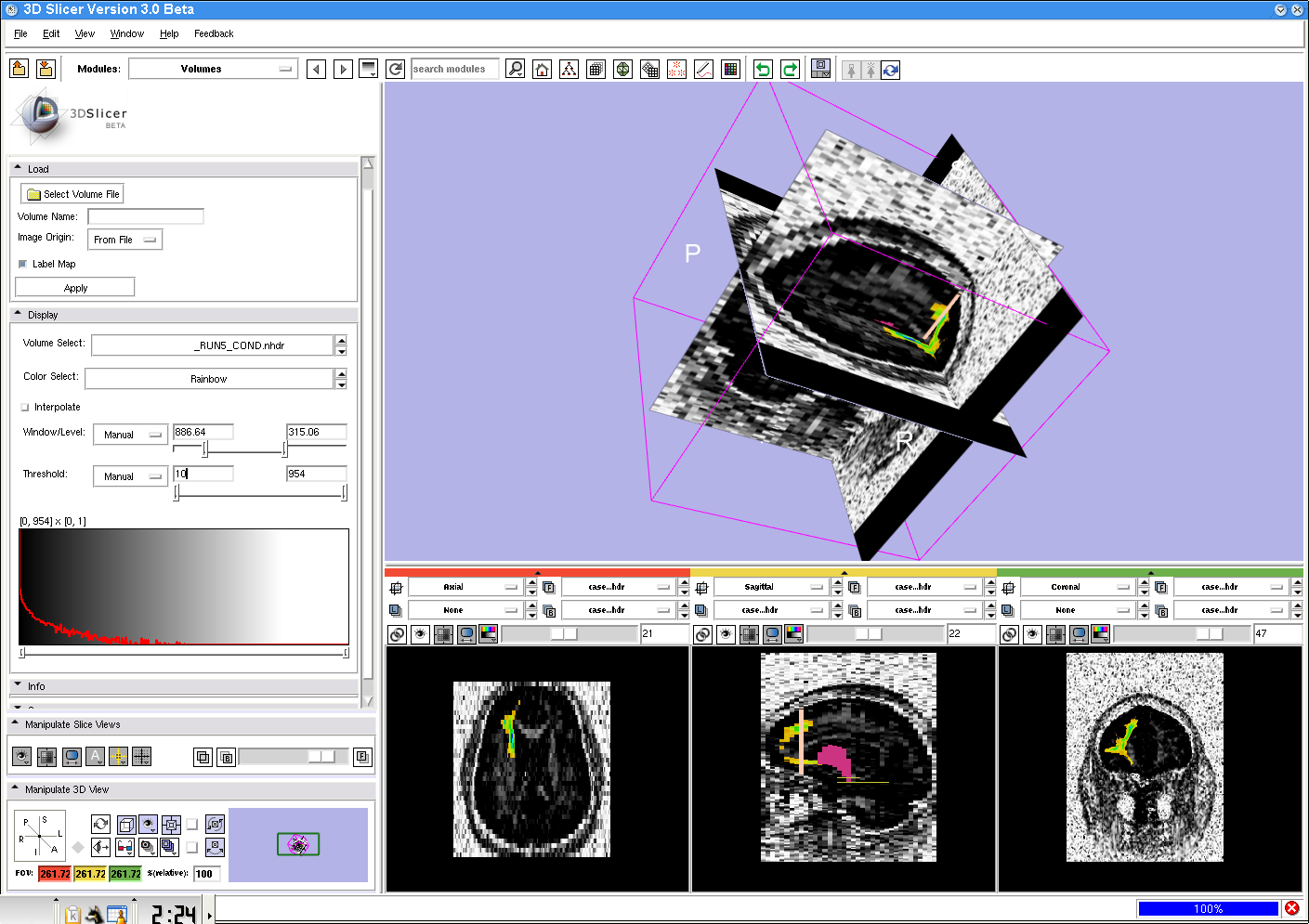Click the Select Volume File button
The image size is (1309, 924).
click(x=72, y=194)
